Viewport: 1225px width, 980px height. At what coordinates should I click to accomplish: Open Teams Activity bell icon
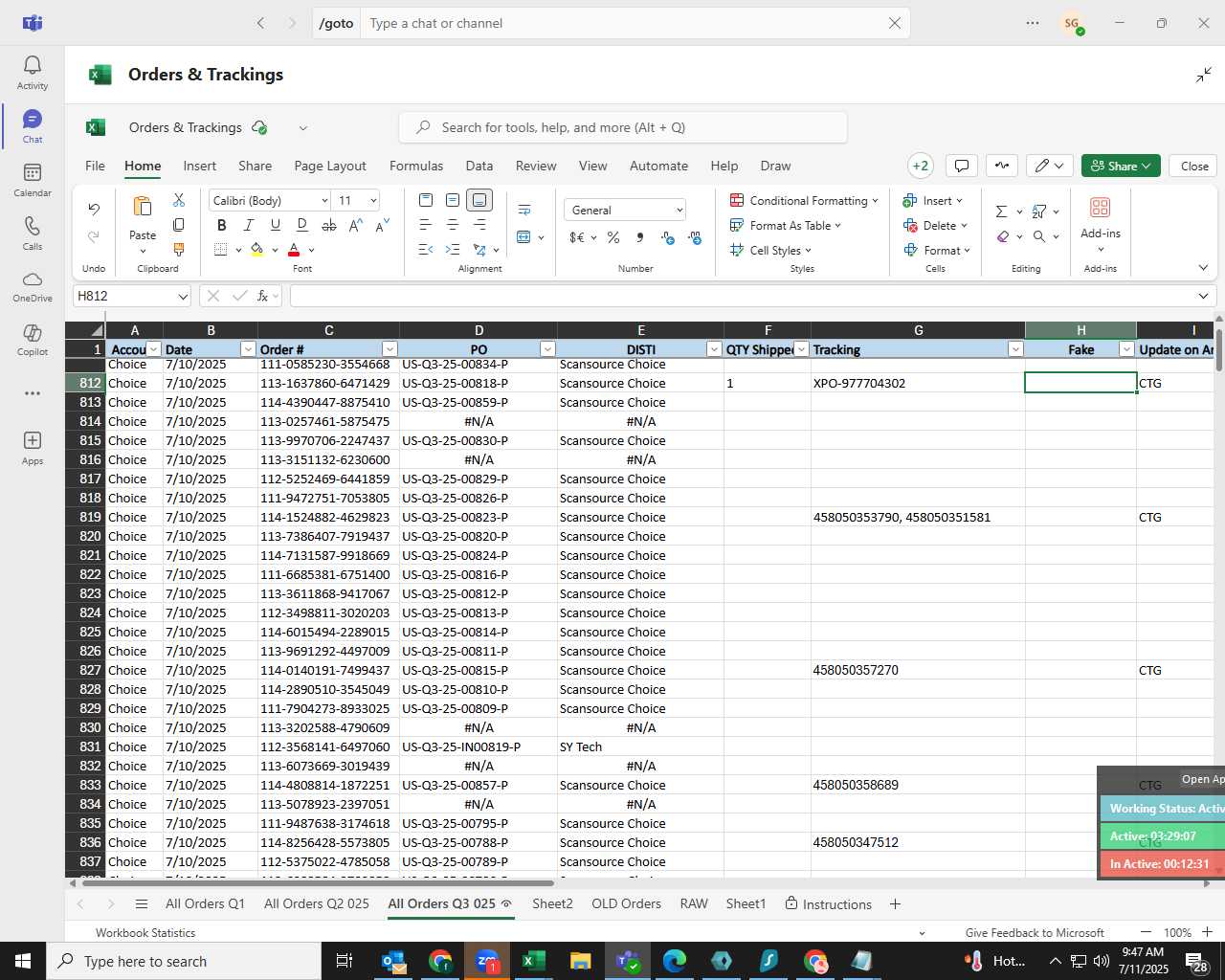[x=33, y=73]
